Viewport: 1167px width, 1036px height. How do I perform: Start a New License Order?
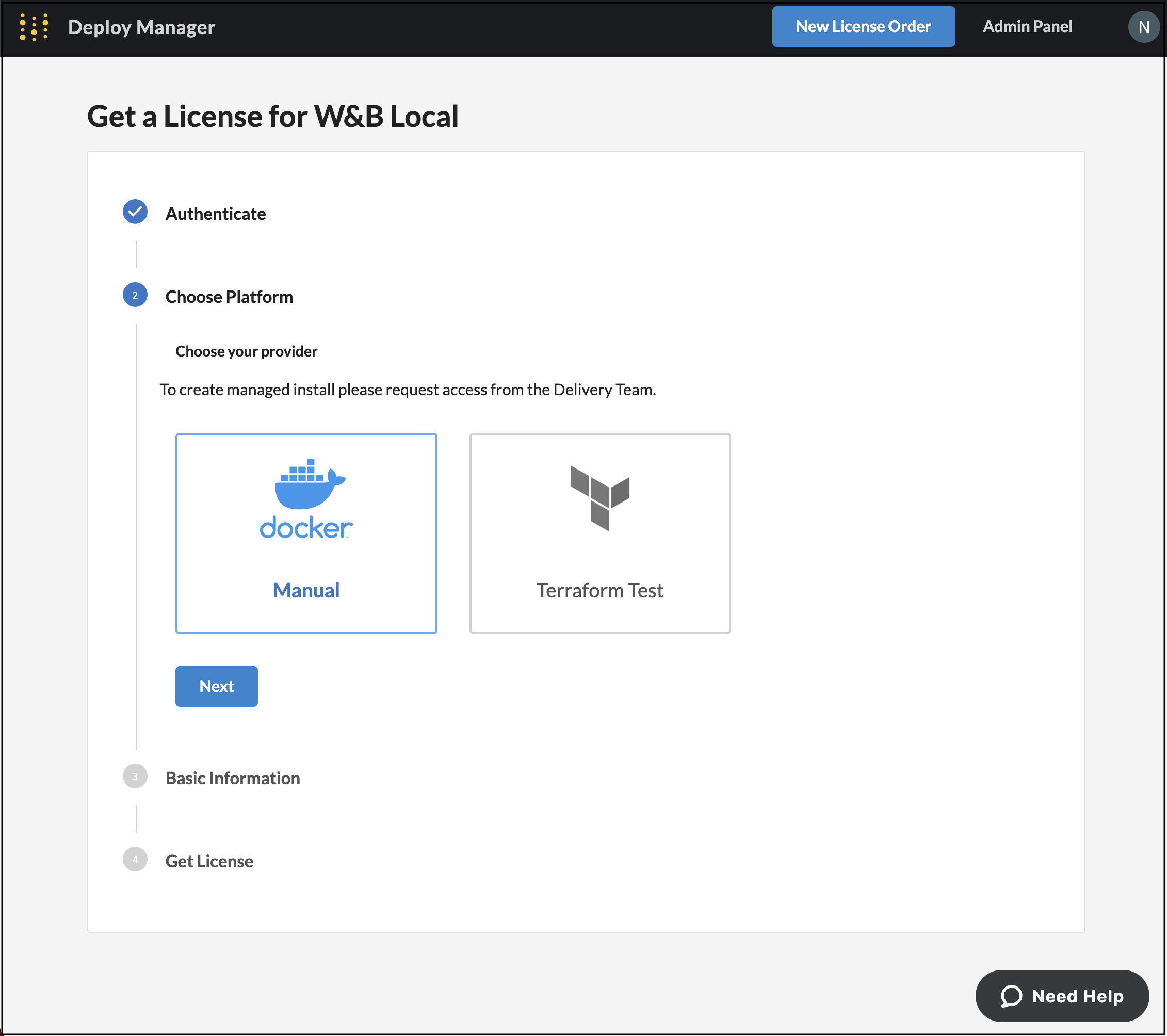(863, 27)
